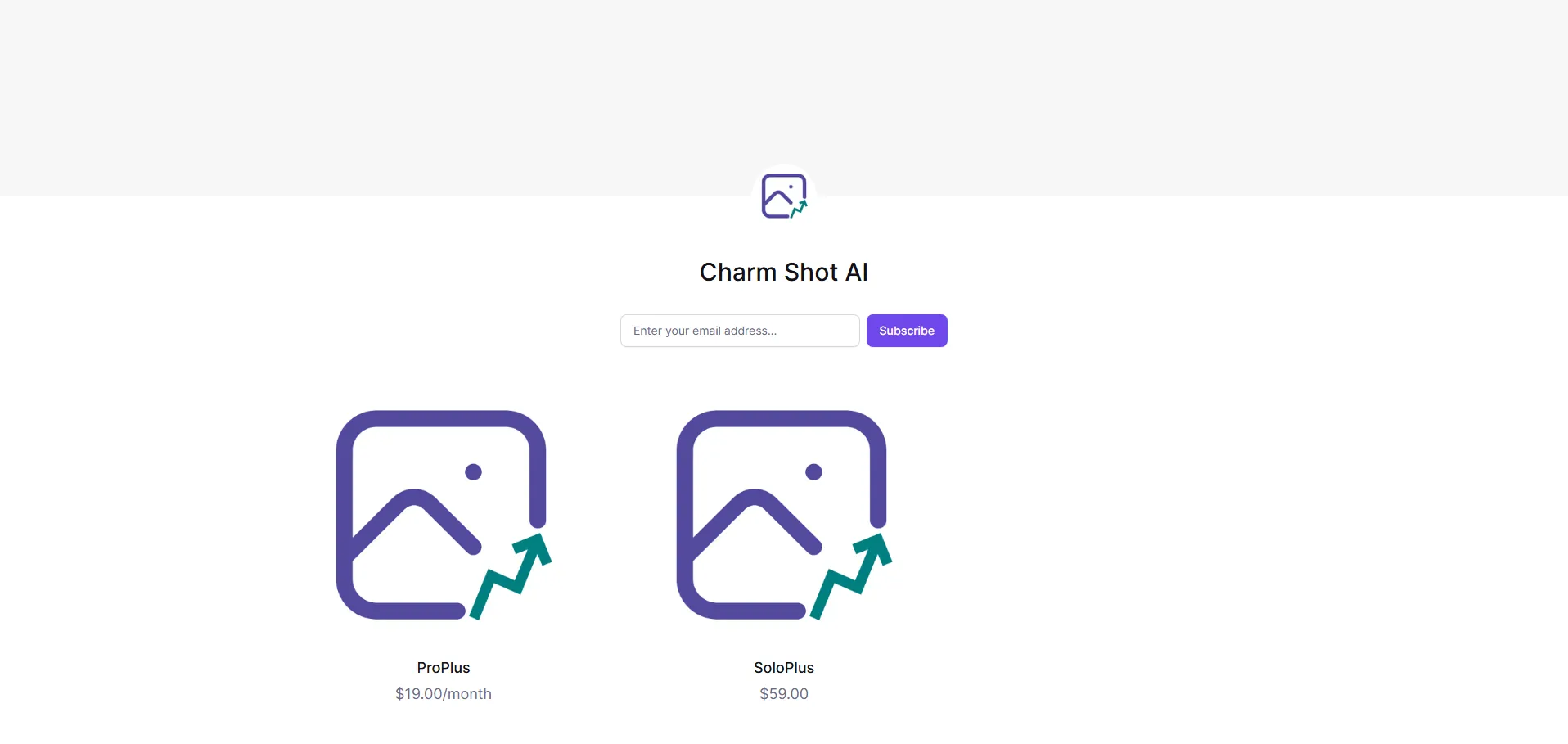Click the $19.00/month price text

click(443, 694)
